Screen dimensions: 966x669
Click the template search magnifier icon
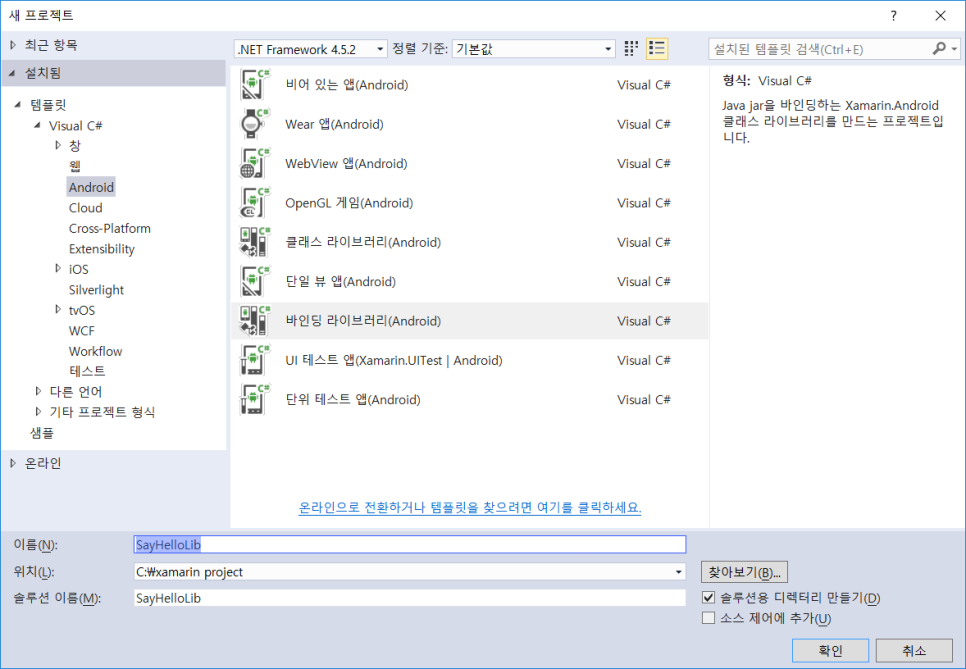tap(939, 49)
